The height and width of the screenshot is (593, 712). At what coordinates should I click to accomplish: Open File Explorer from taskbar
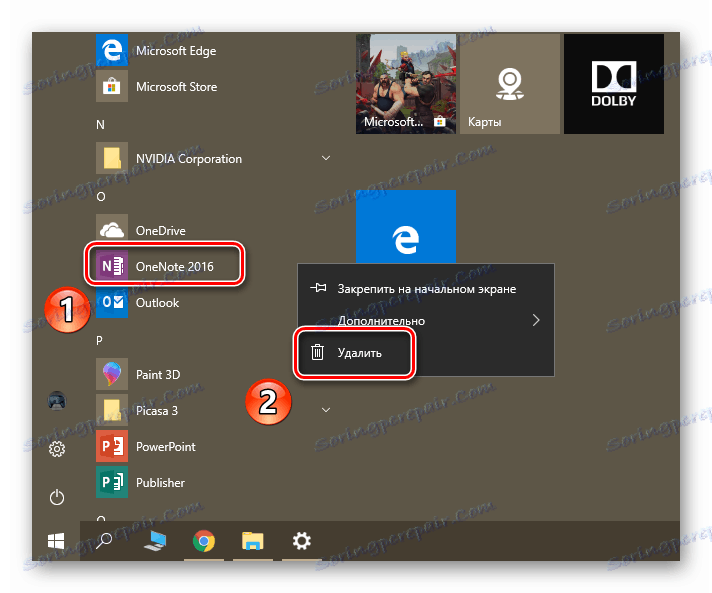click(252, 541)
